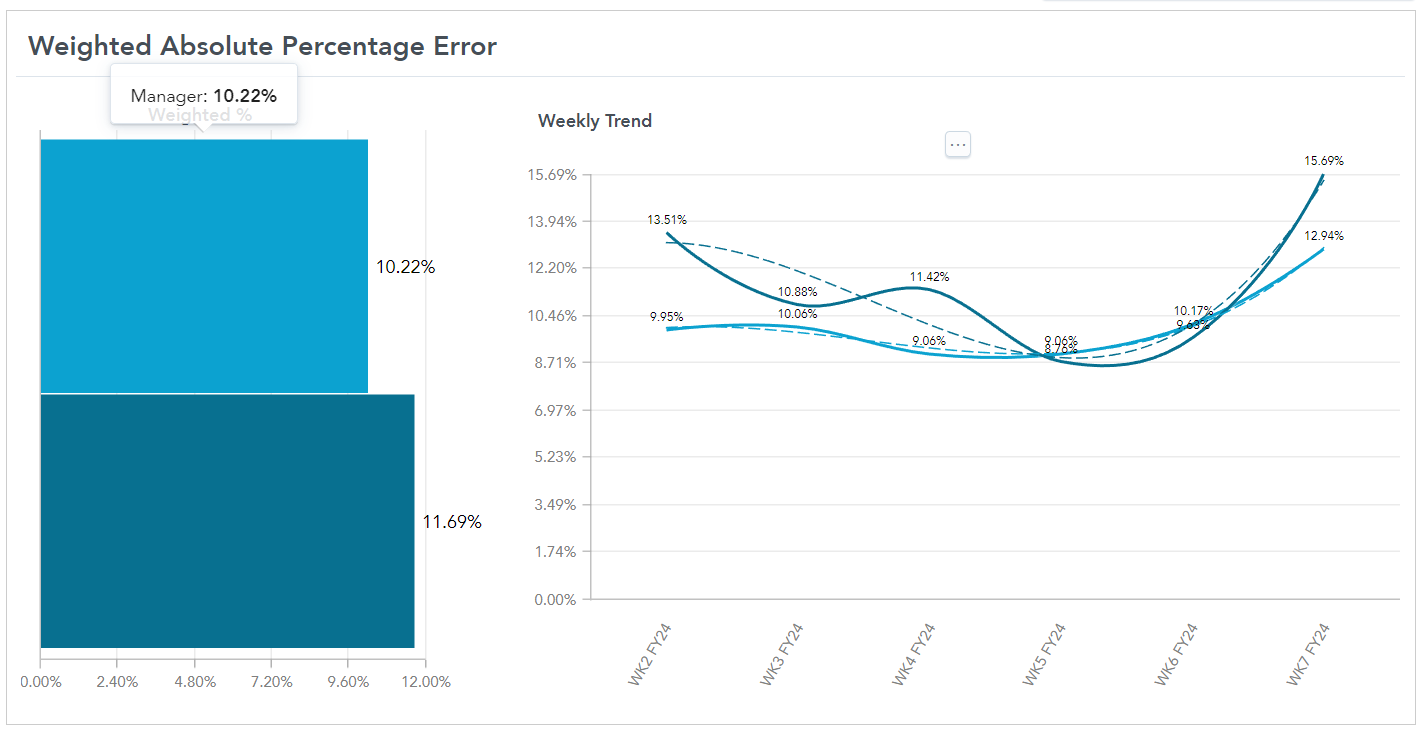Viewport: 1427px width, 735px height.
Task: Select the 15.69% peak data point
Action: pyautogui.click(x=1323, y=175)
